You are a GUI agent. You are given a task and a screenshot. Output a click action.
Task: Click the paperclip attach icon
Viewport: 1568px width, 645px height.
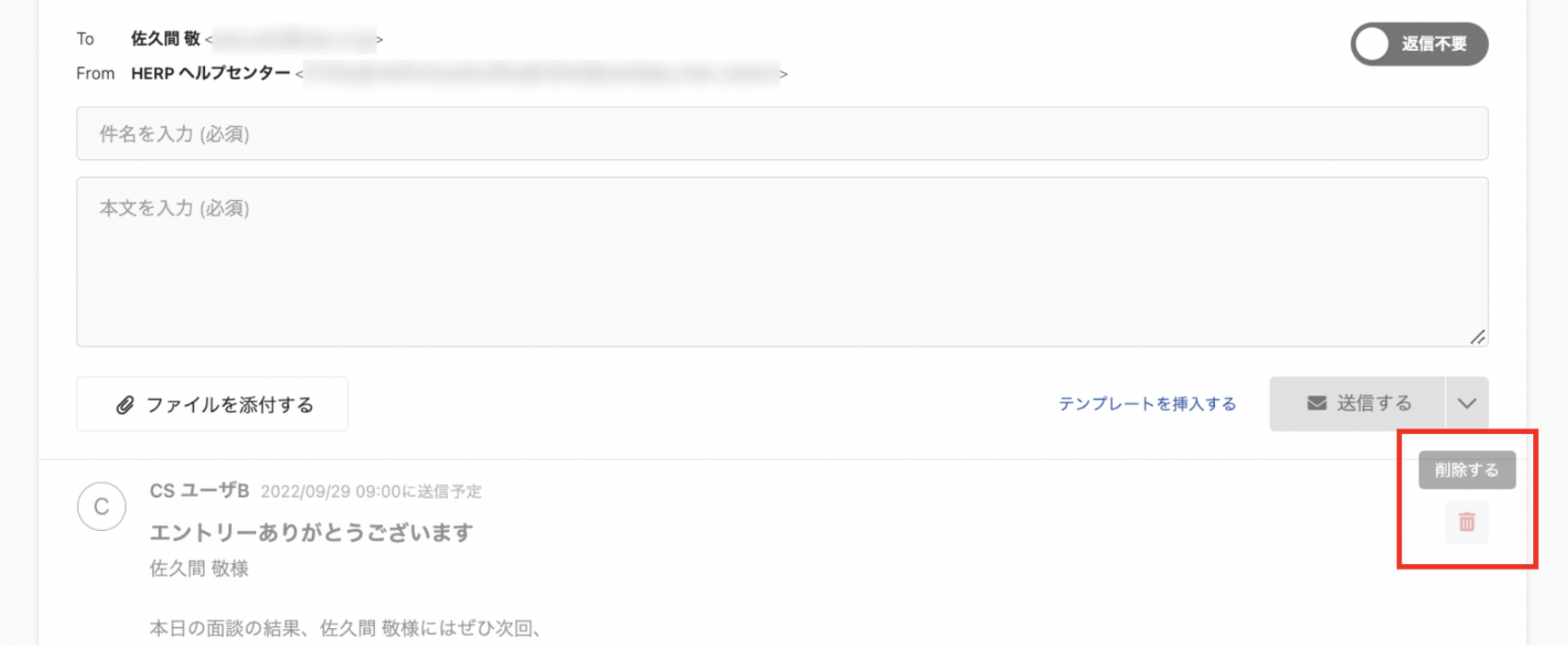coord(125,405)
